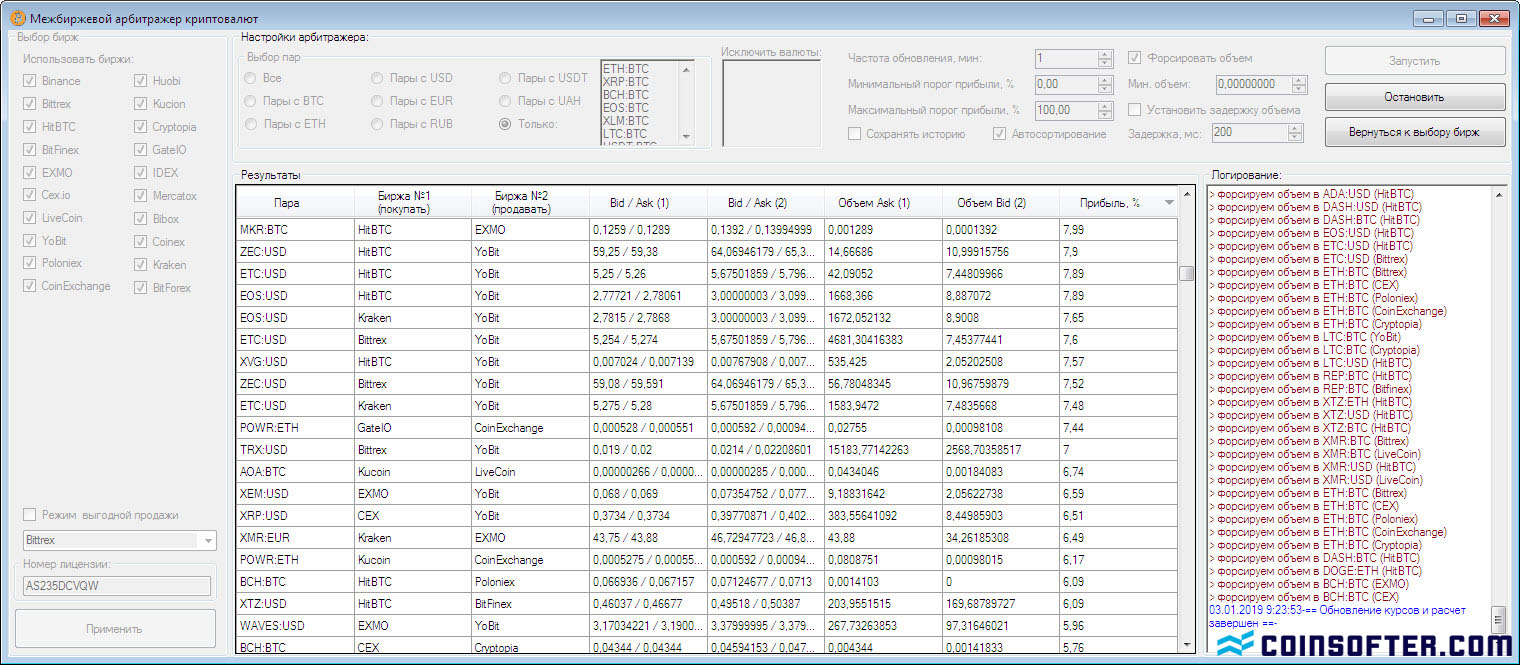Click the license number input field
1520x665 pixels.
point(117,587)
